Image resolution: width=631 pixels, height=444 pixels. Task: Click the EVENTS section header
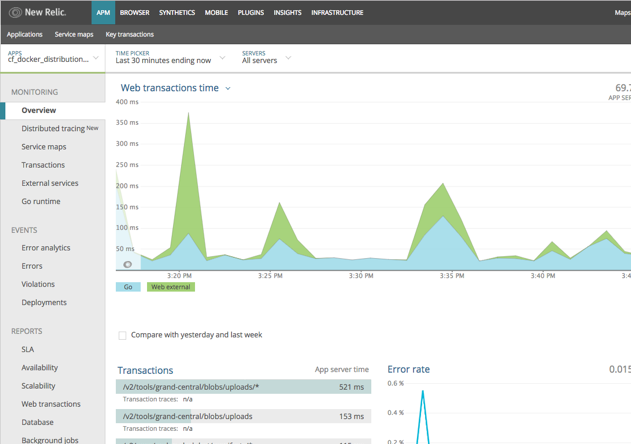click(x=24, y=230)
